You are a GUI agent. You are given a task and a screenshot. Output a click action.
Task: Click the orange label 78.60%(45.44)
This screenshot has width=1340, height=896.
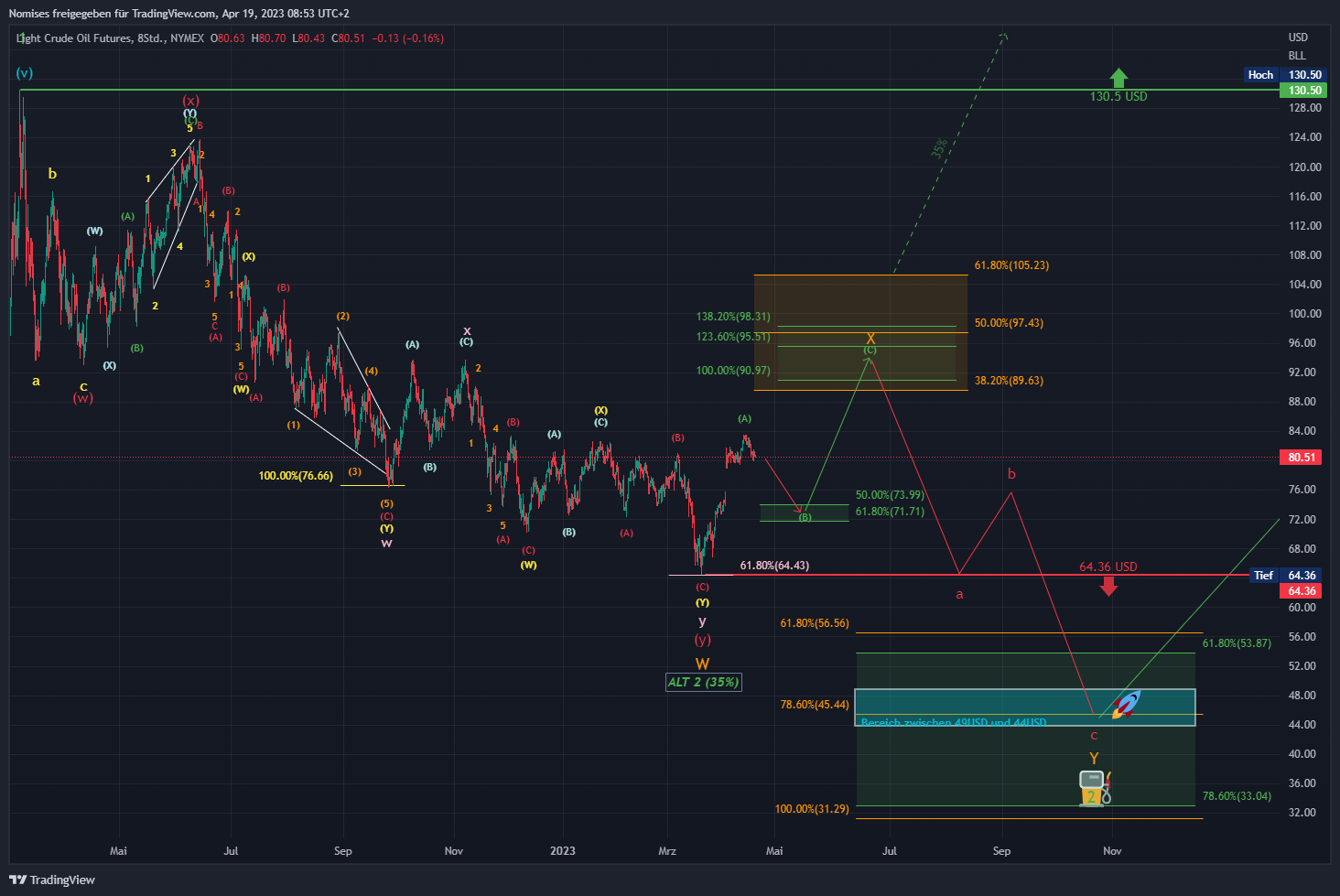[x=815, y=705]
